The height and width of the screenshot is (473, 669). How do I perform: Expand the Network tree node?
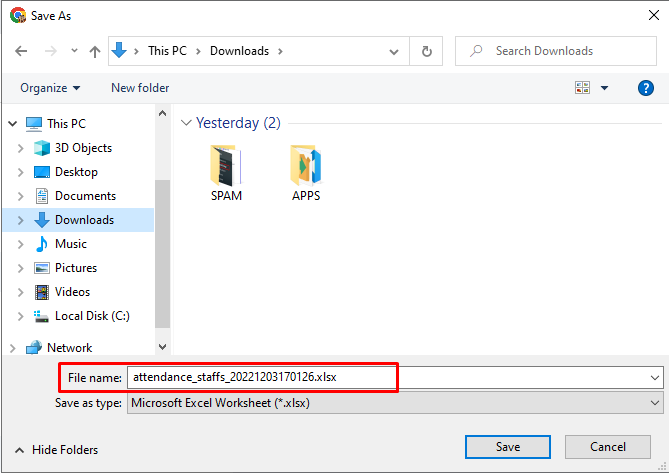[x=12, y=348]
